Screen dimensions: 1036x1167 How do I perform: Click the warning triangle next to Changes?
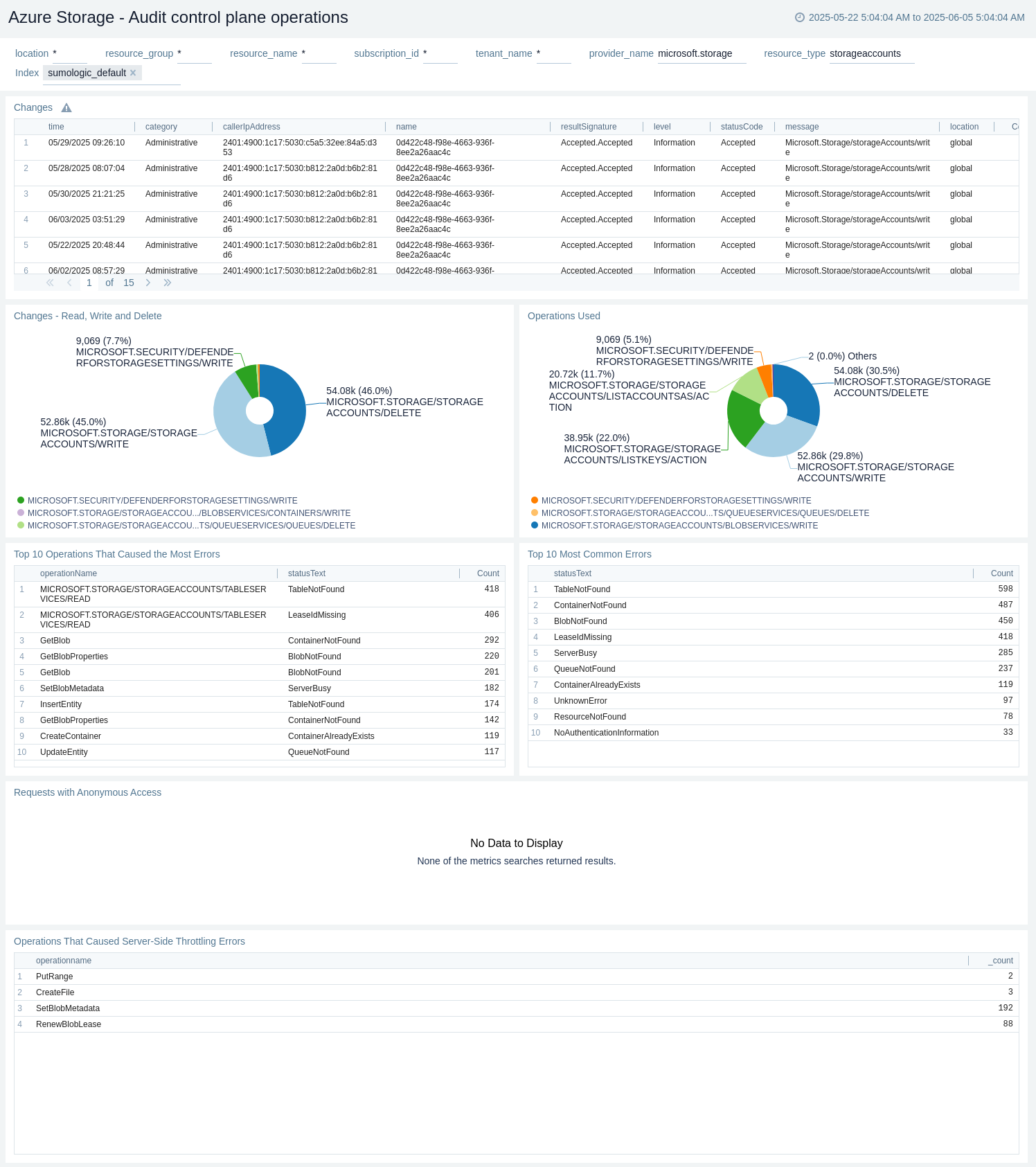click(x=66, y=108)
